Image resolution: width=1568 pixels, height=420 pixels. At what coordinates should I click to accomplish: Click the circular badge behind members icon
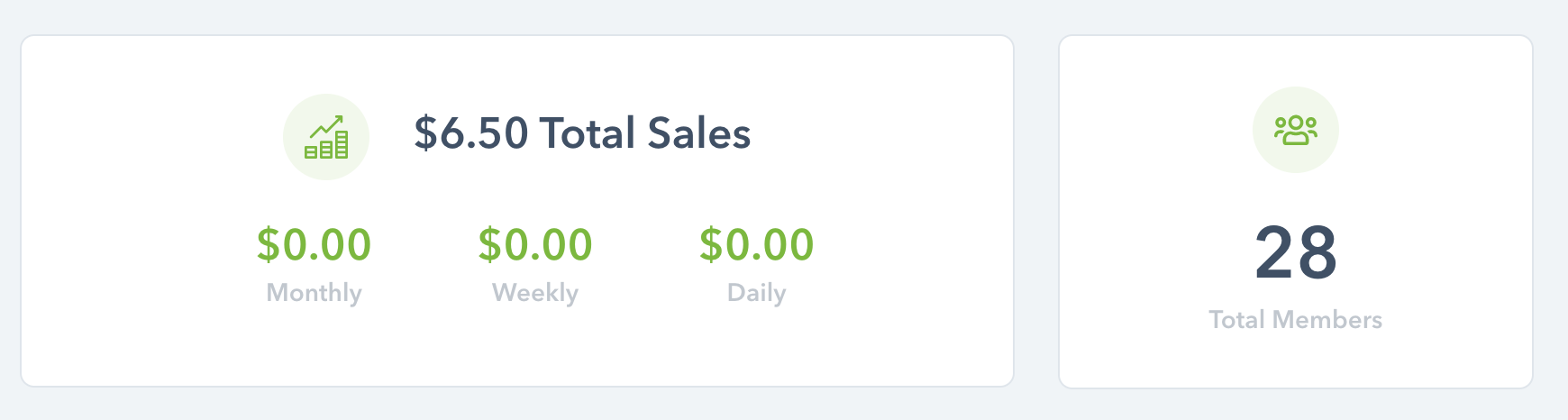click(x=1296, y=130)
